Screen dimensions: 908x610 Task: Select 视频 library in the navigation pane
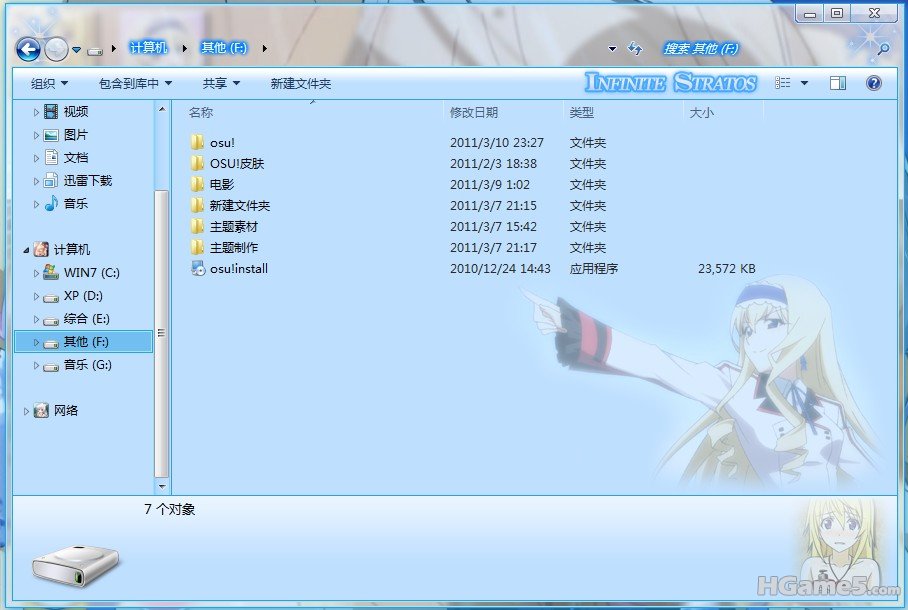coord(76,111)
